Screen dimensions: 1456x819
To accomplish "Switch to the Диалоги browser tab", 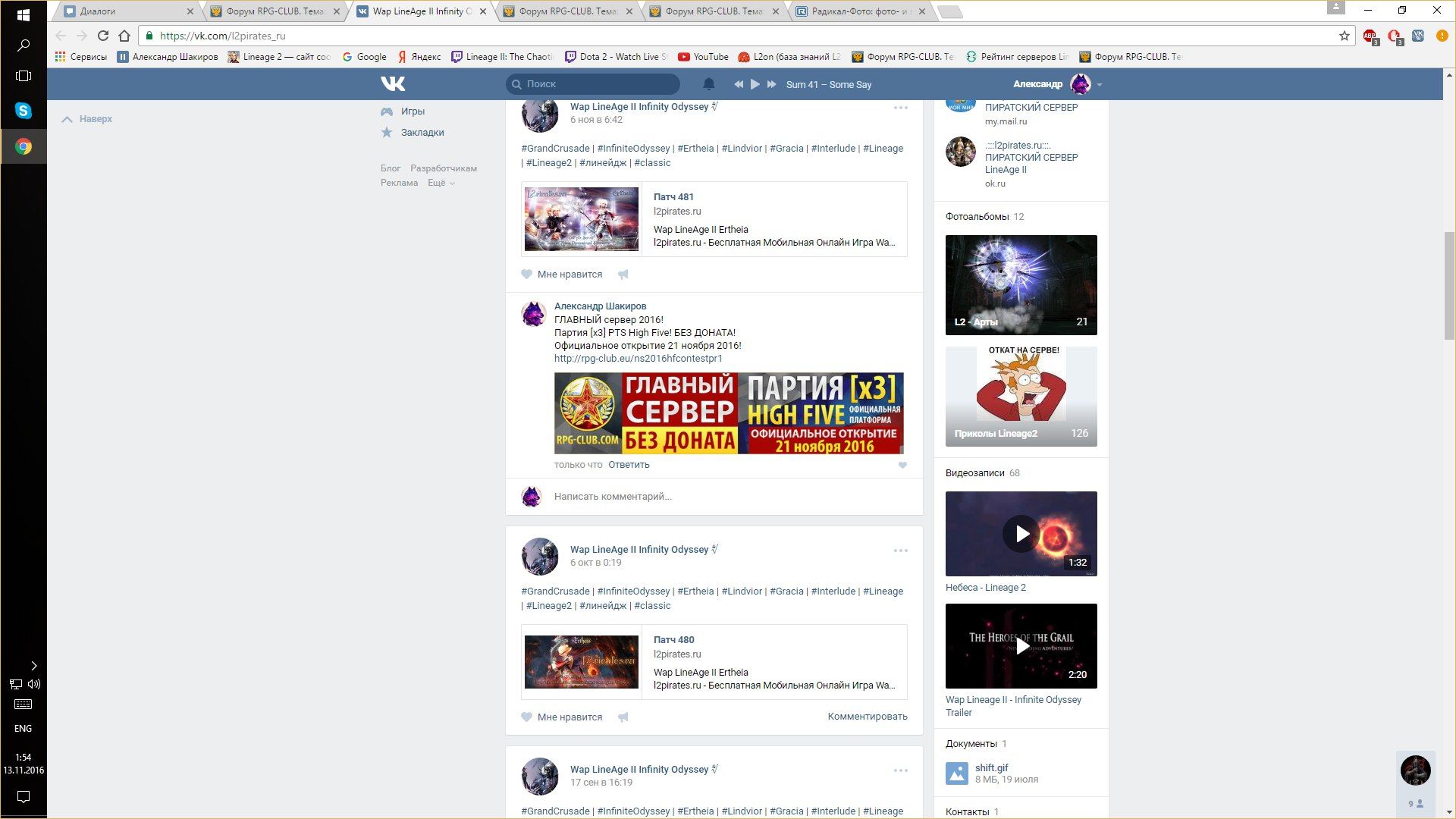I will click(x=129, y=11).
